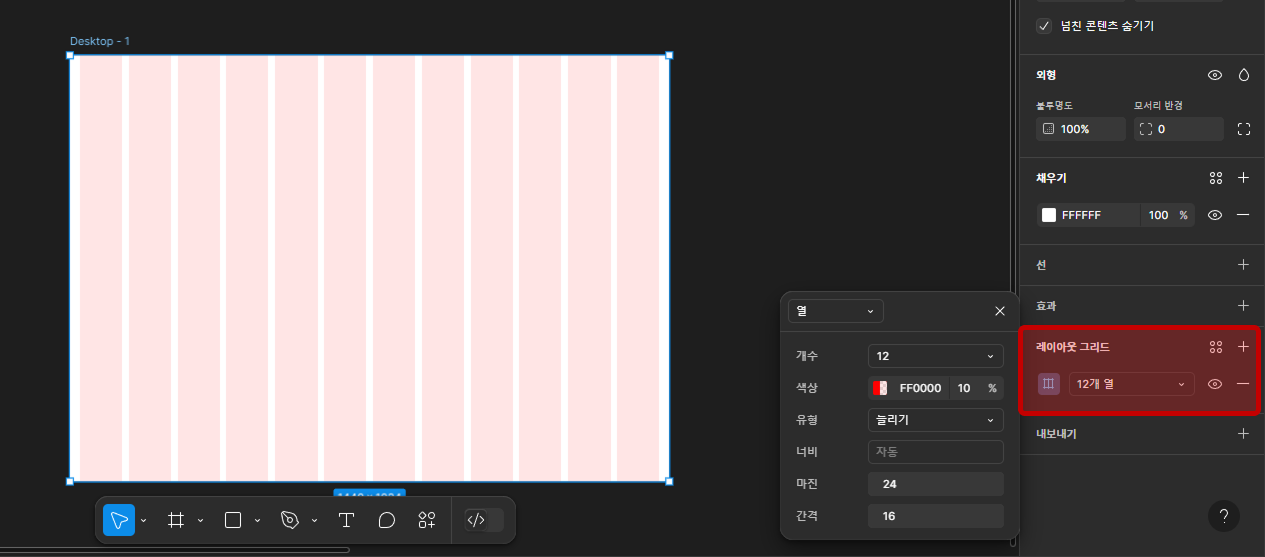Viewport: 1265px width, 557px height.
Task: Open the 개수 12 count dropdown
Action: point(936,356)
